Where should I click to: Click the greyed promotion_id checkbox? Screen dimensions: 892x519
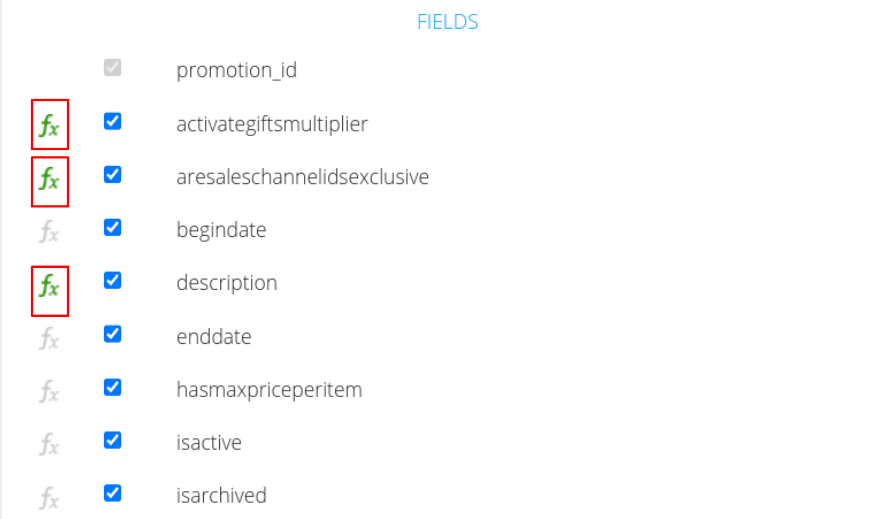pyautogui.click(x=113, y=68)
